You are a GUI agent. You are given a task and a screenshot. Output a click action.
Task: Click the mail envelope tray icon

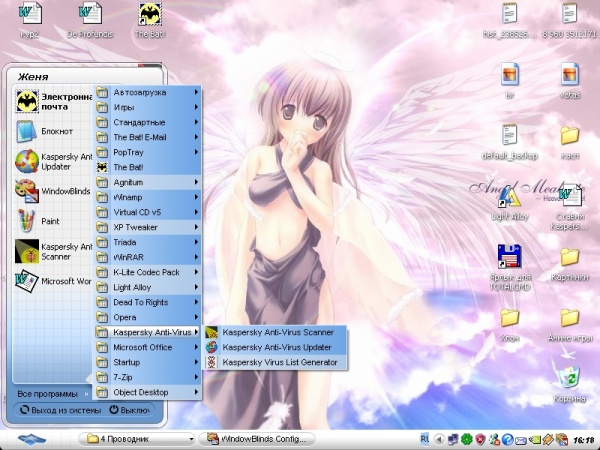pyautogui.click(x=521, y=439)
